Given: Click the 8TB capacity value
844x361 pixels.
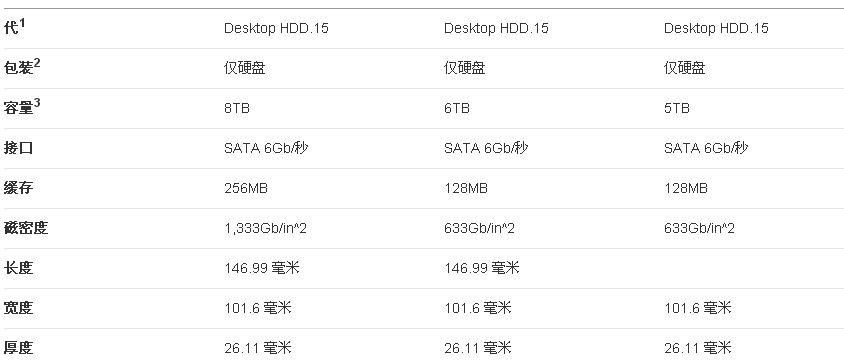Looking at the screenshot, I should [237, 108].
